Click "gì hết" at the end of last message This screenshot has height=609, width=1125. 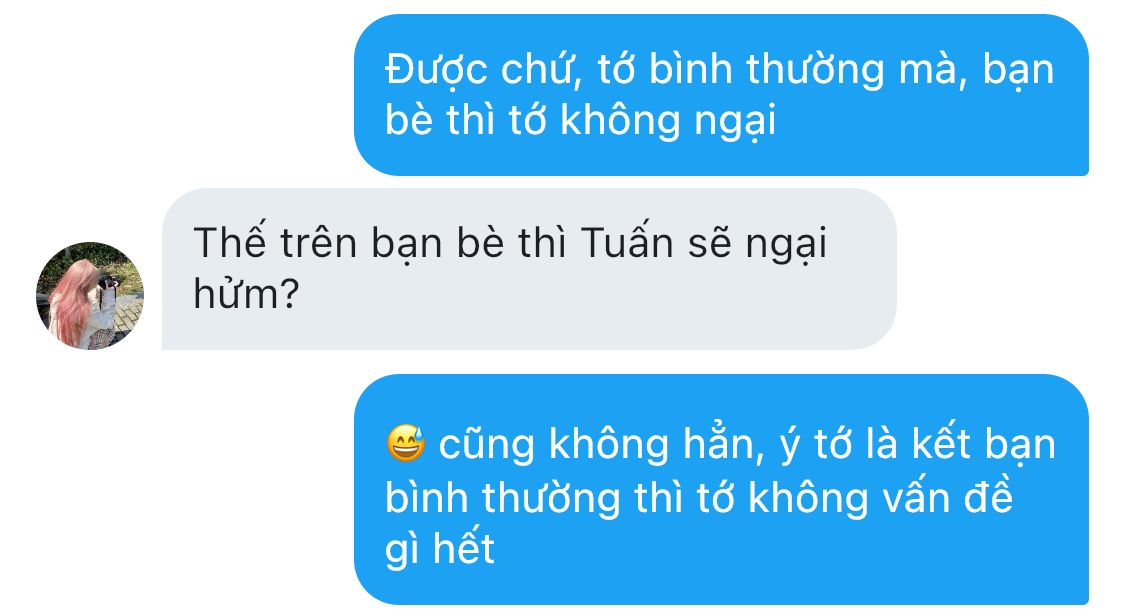[x=440, y=550]
